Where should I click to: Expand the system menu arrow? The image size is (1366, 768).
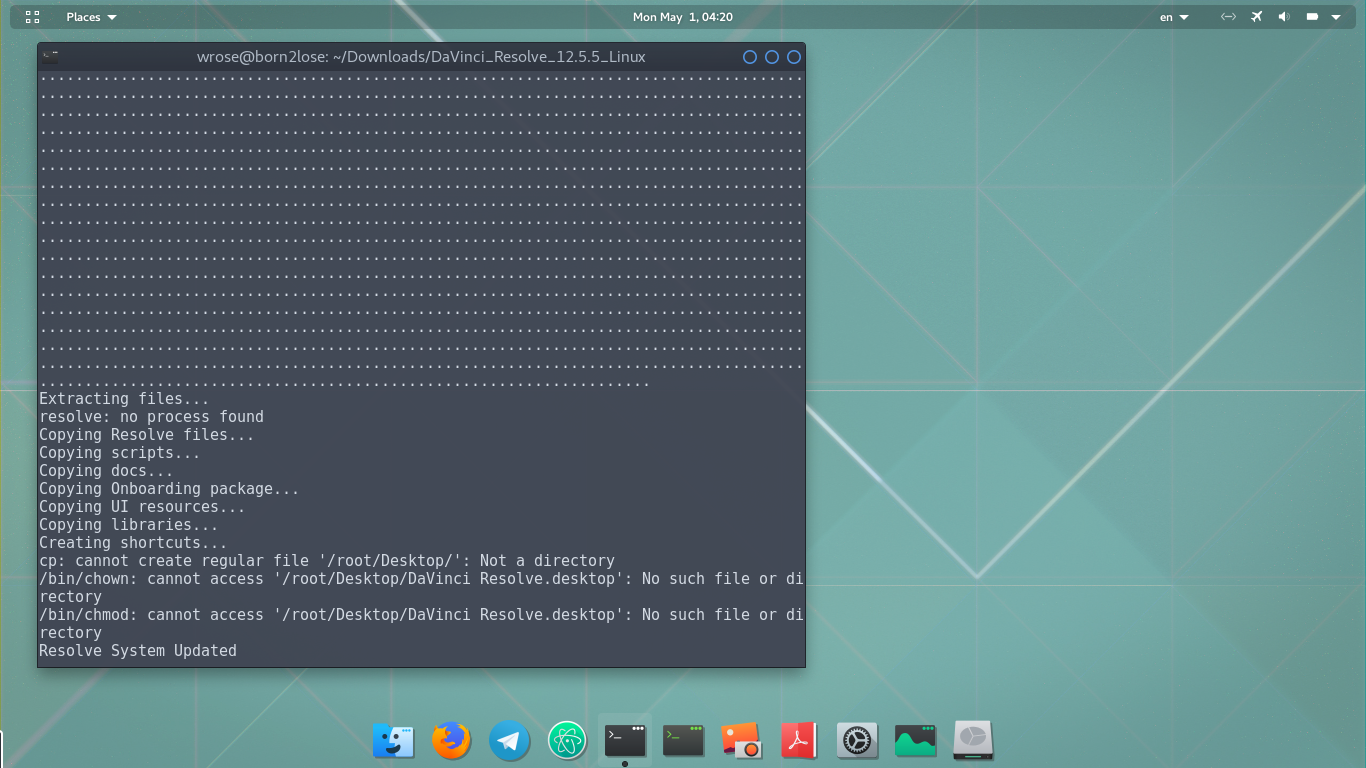click(1336, 17)
